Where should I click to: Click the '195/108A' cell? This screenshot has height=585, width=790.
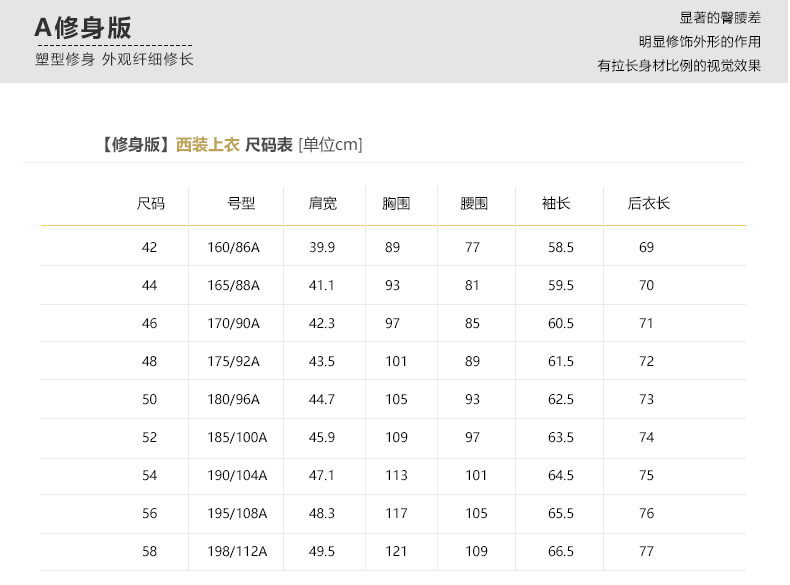(x=237, y=513)
